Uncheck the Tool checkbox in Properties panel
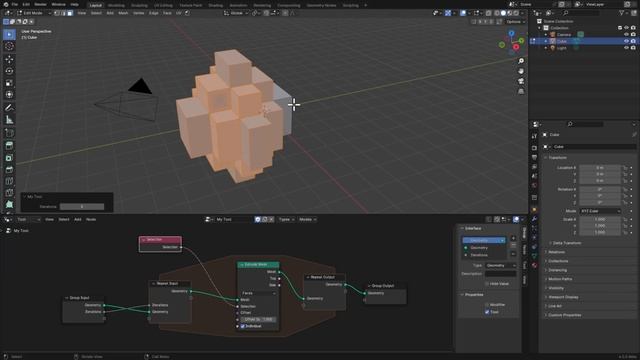The image size is (640, 360). click(x=487, y=312)
